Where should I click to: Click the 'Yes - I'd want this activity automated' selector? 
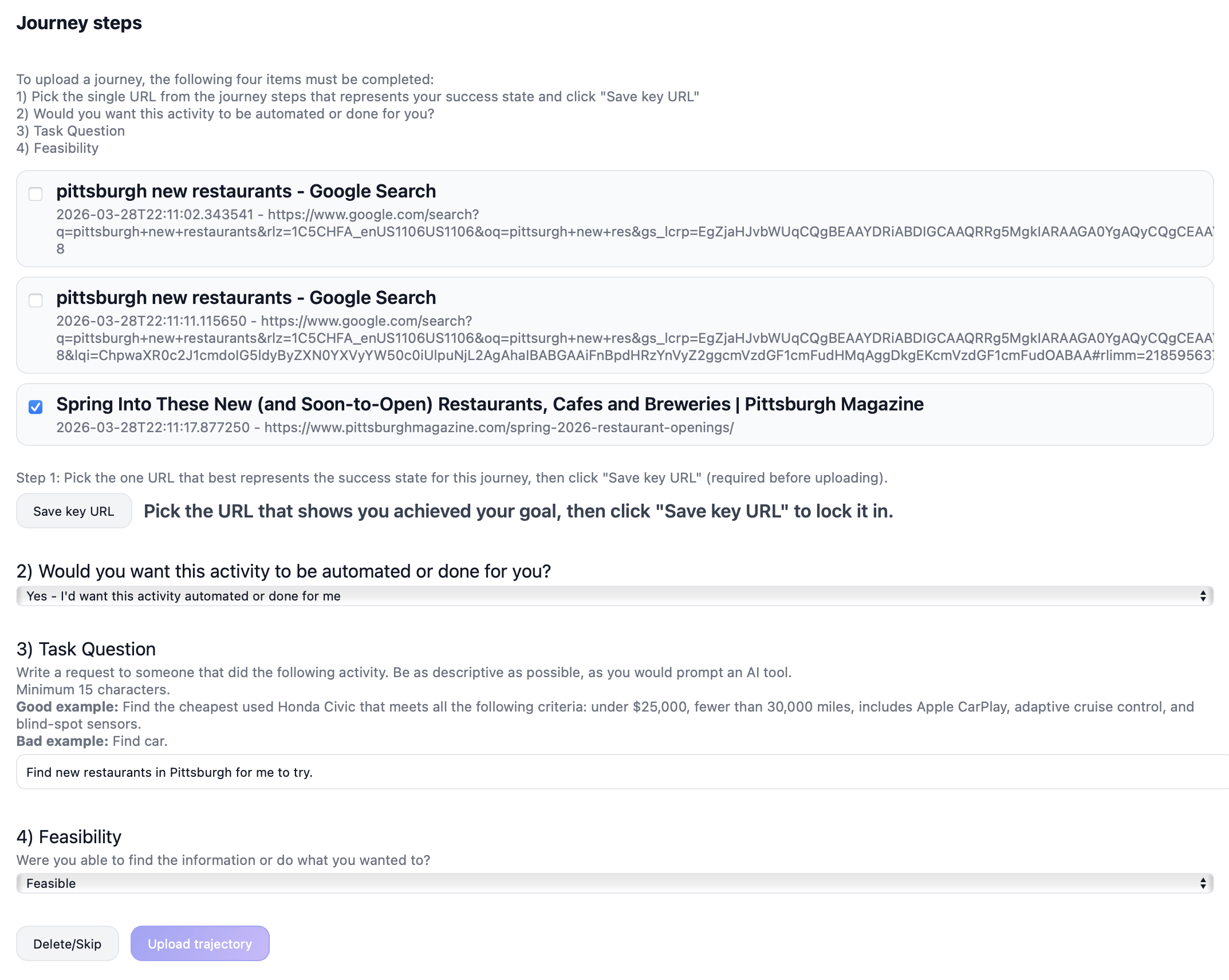pos(183,595)
